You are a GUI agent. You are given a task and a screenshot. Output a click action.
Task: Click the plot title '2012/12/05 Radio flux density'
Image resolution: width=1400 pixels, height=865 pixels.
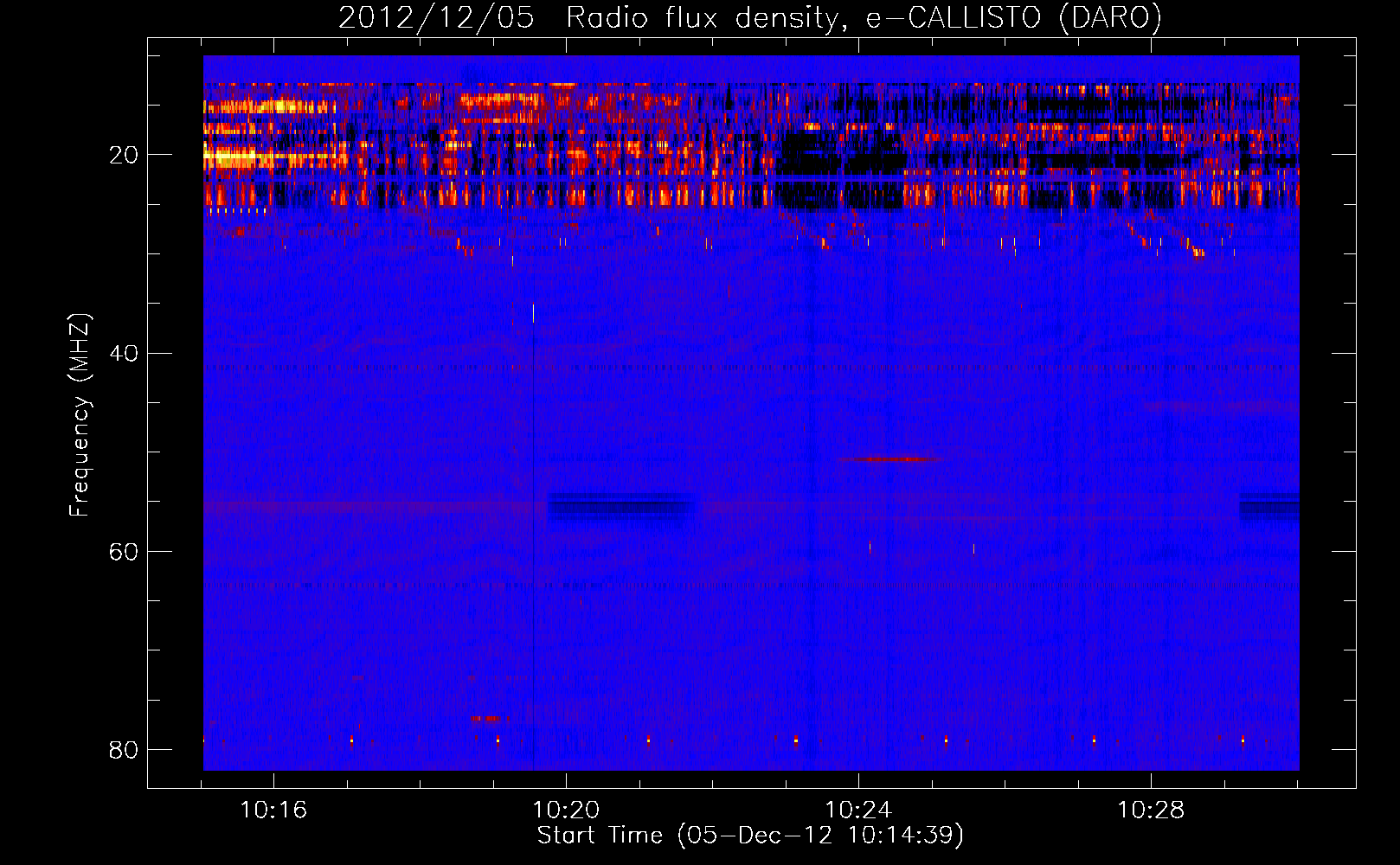749,17
